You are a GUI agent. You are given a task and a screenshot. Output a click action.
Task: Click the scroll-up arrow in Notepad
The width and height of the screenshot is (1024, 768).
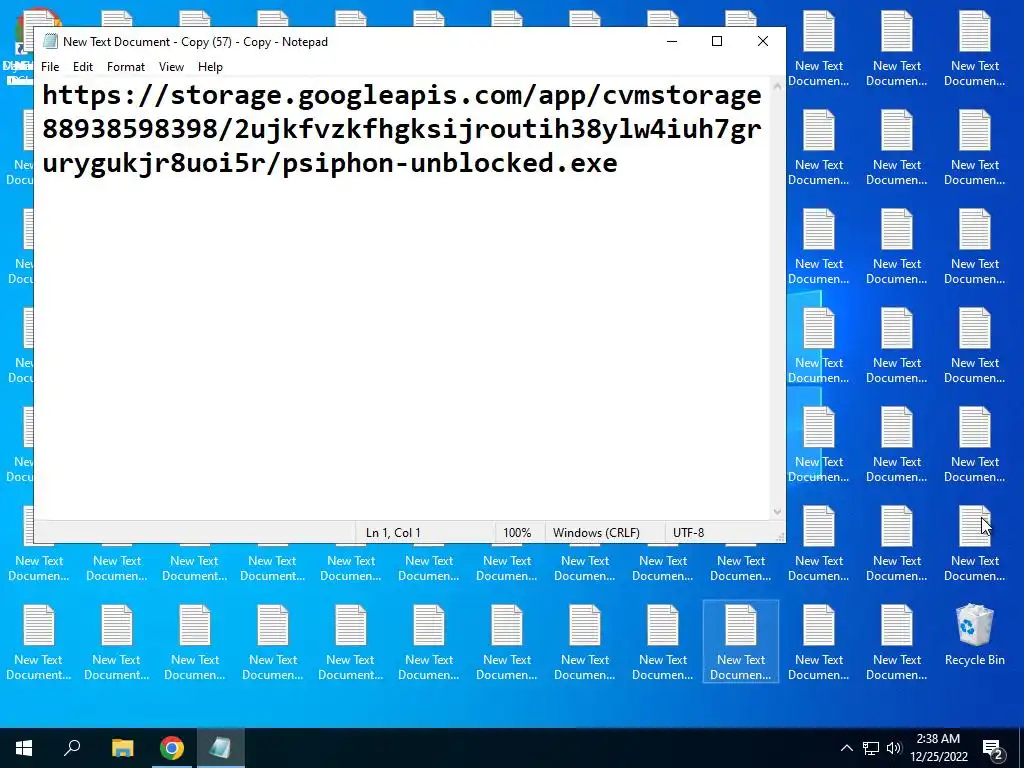[x=777, y=86]
